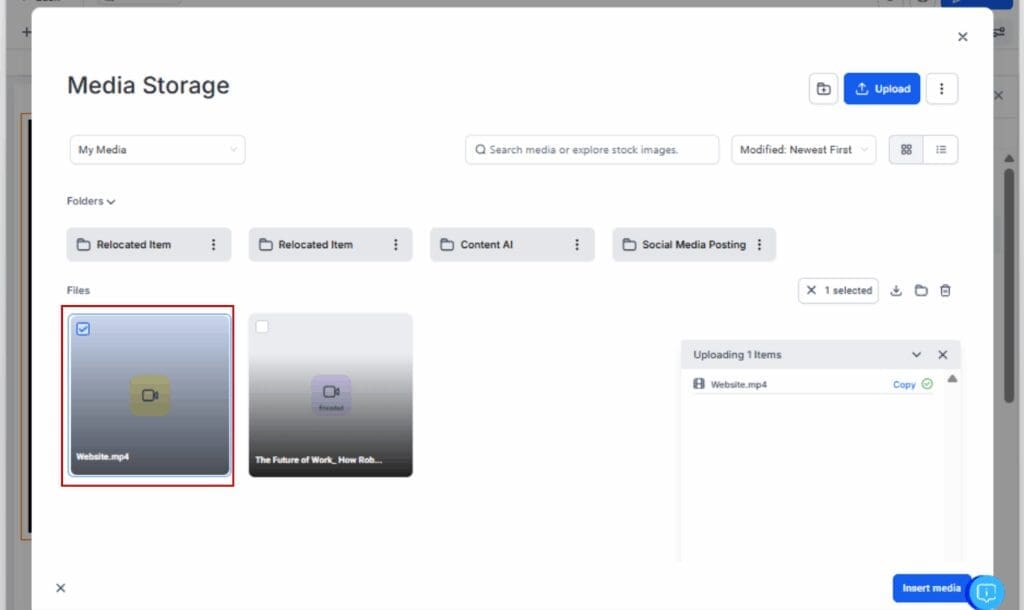Click the search media input field

click(x=592, y=150)
